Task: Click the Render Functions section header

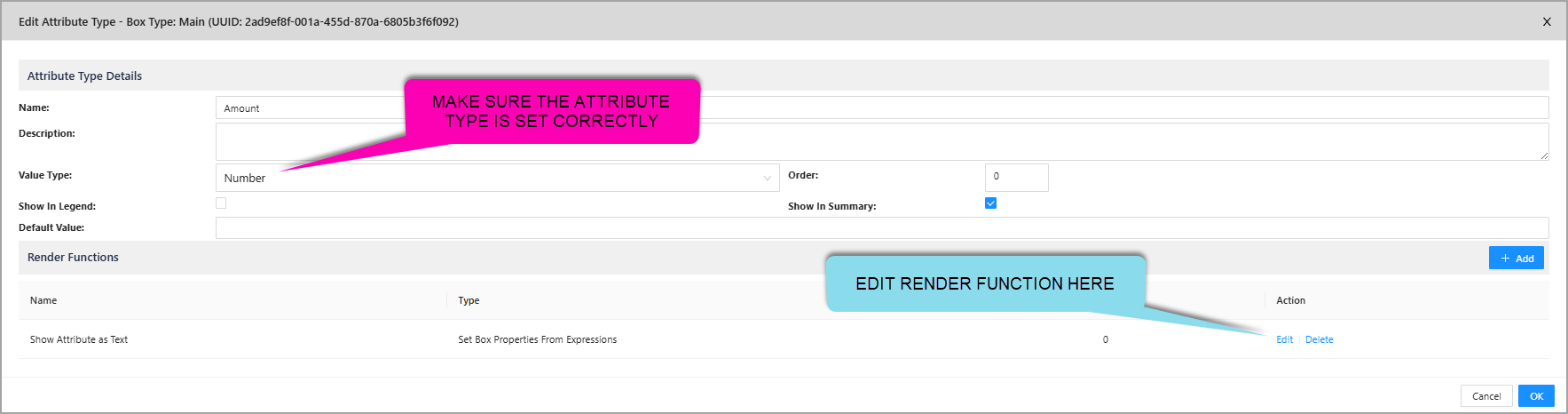Action: pyautogui.click(x=73, y=258)
